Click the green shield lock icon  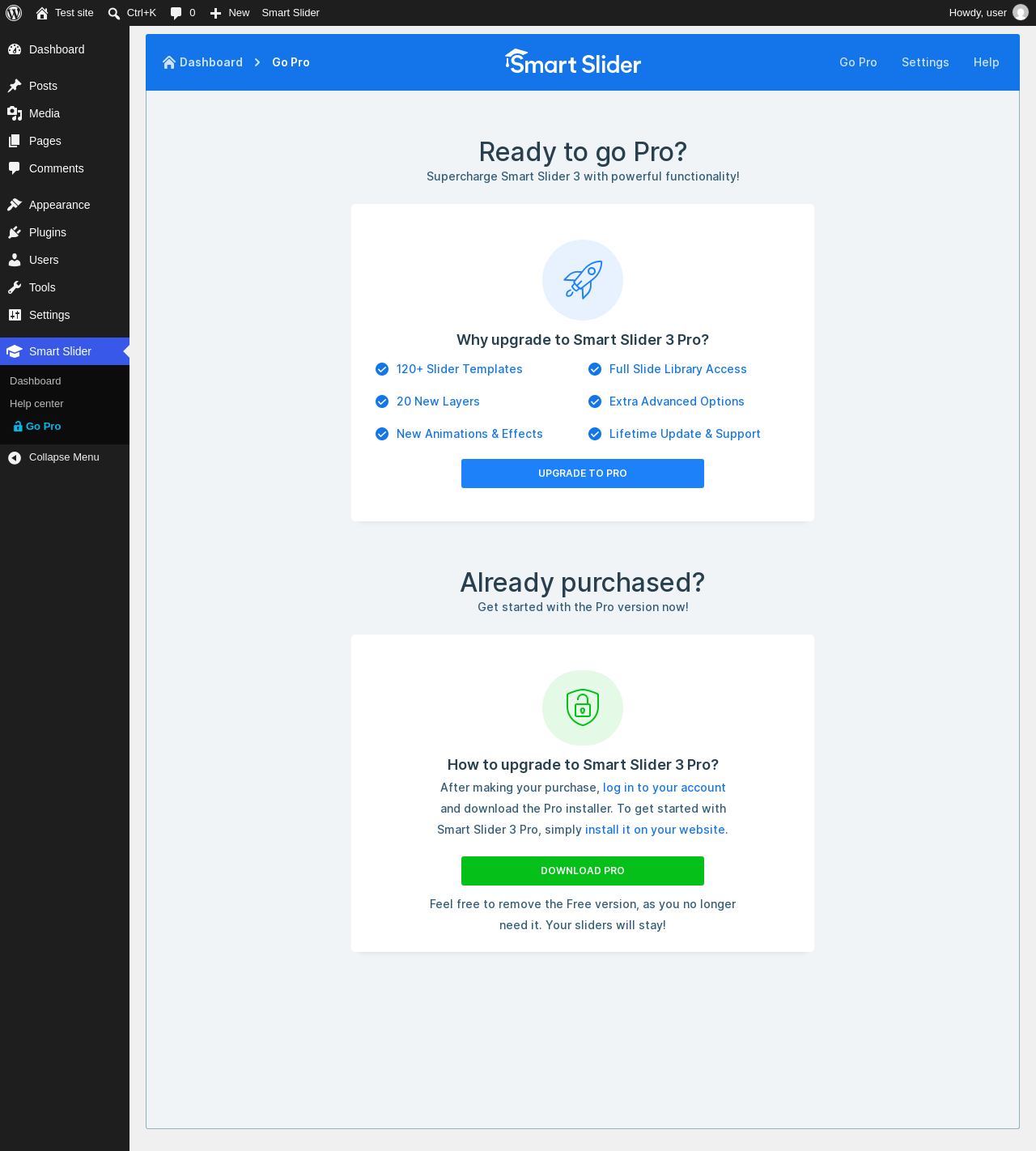[583, 707]
